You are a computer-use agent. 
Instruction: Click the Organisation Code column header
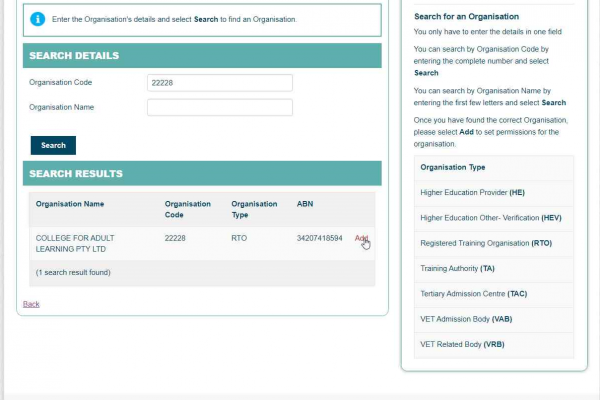click(188, 209)
